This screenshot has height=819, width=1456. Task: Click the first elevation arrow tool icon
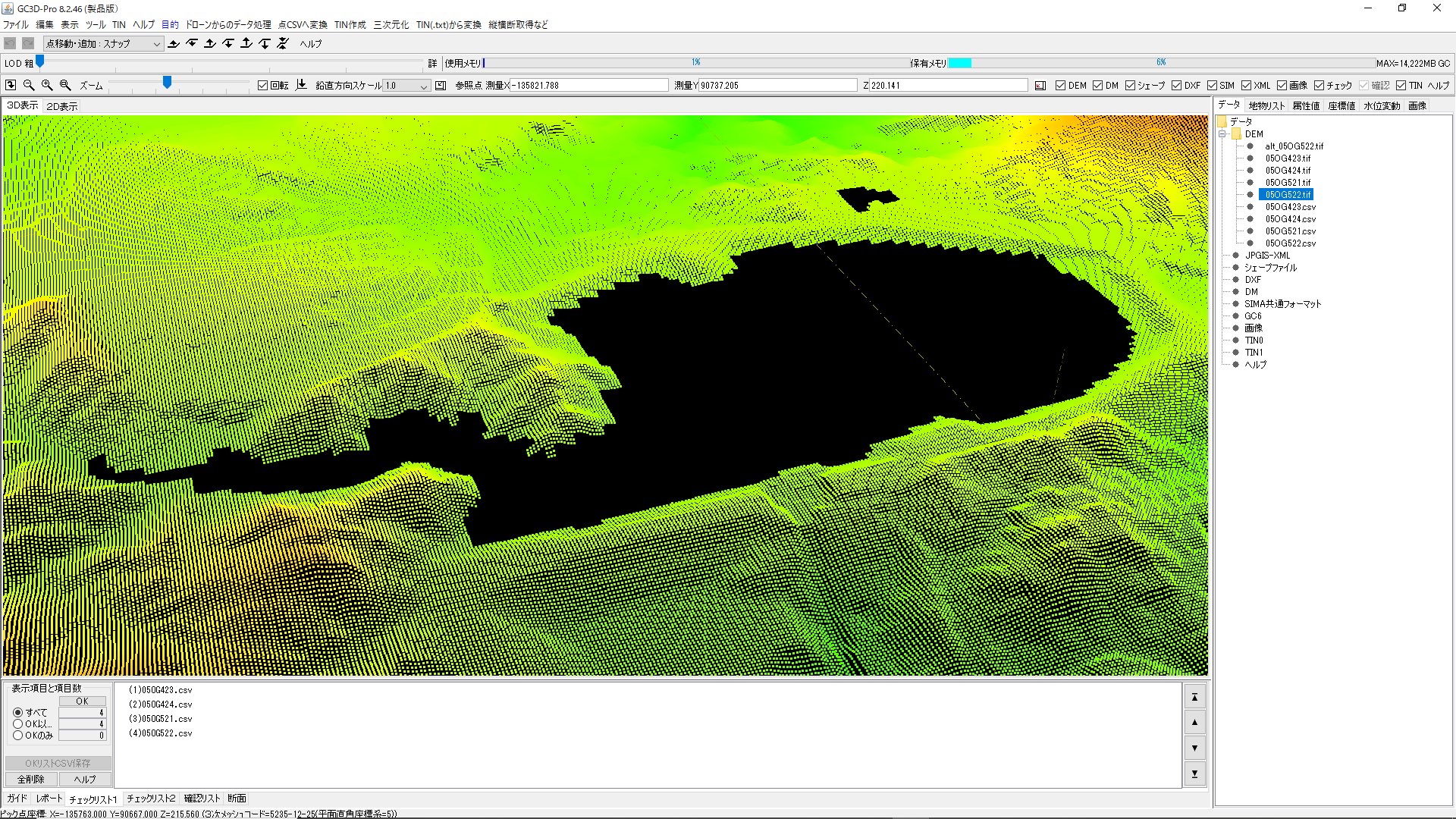point(174,44)
